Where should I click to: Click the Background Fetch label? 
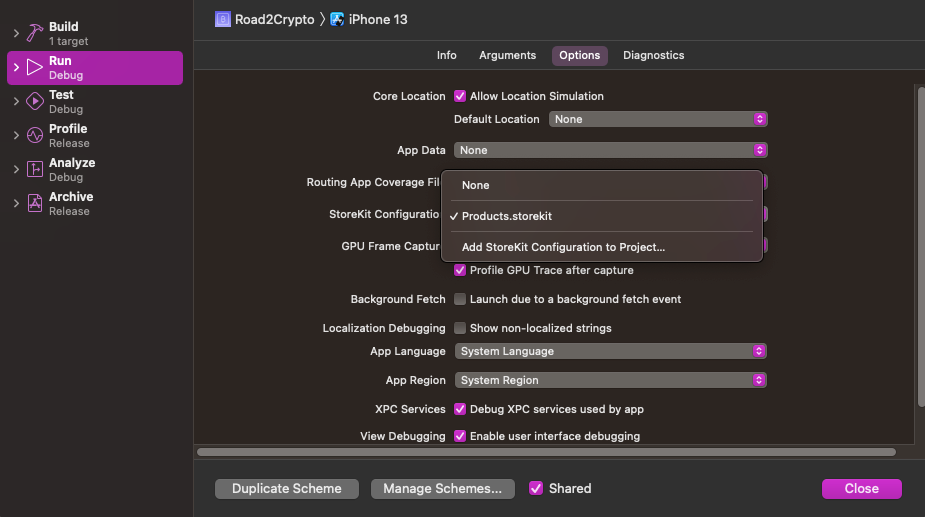point(398,299)
